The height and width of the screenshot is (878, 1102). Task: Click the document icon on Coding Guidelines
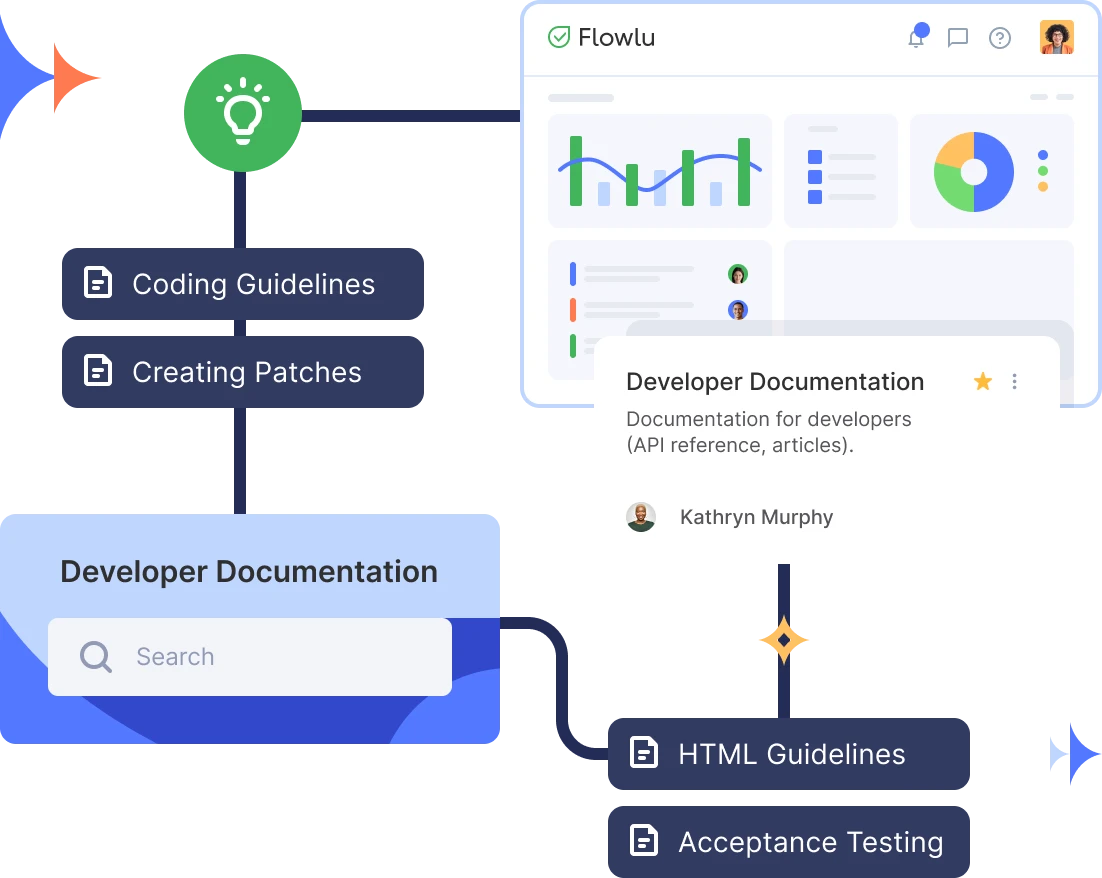(x=97, y=283)
